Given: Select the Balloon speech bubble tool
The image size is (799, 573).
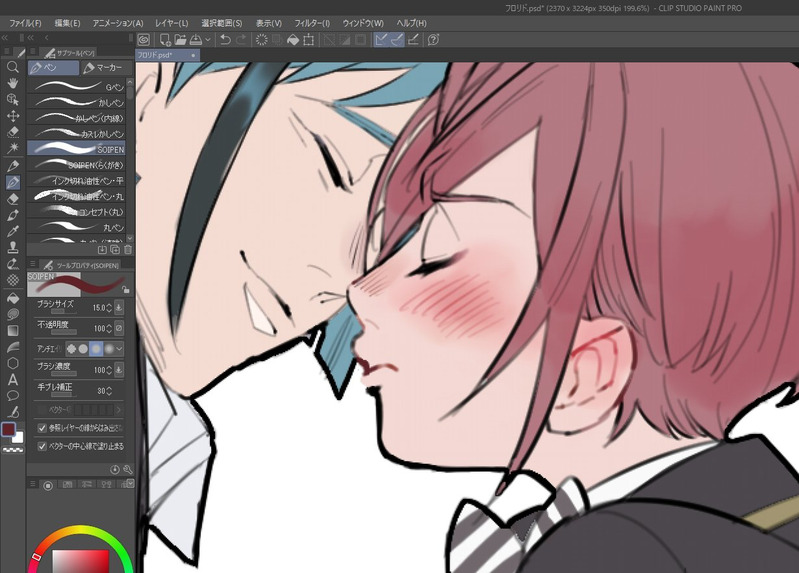Looking at the screenshot, I should (13, 396).
